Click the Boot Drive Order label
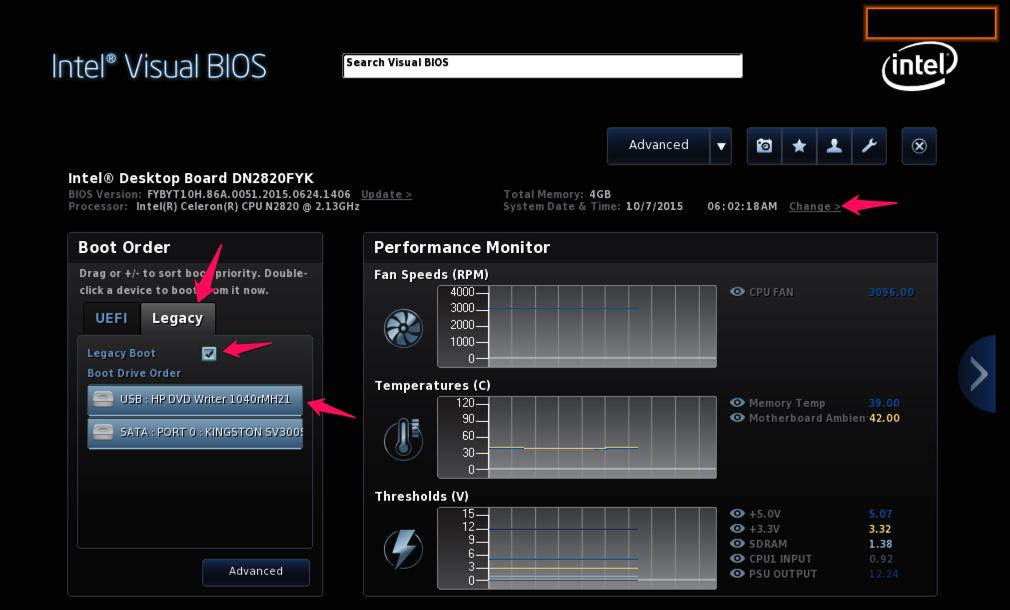The width and height of the screenshot is (1010, 610). click(x=134, y=373)
